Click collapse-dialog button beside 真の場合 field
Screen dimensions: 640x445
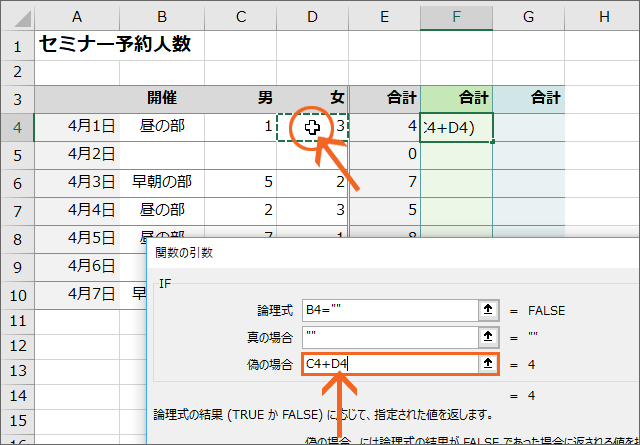(x=488, y=337)
